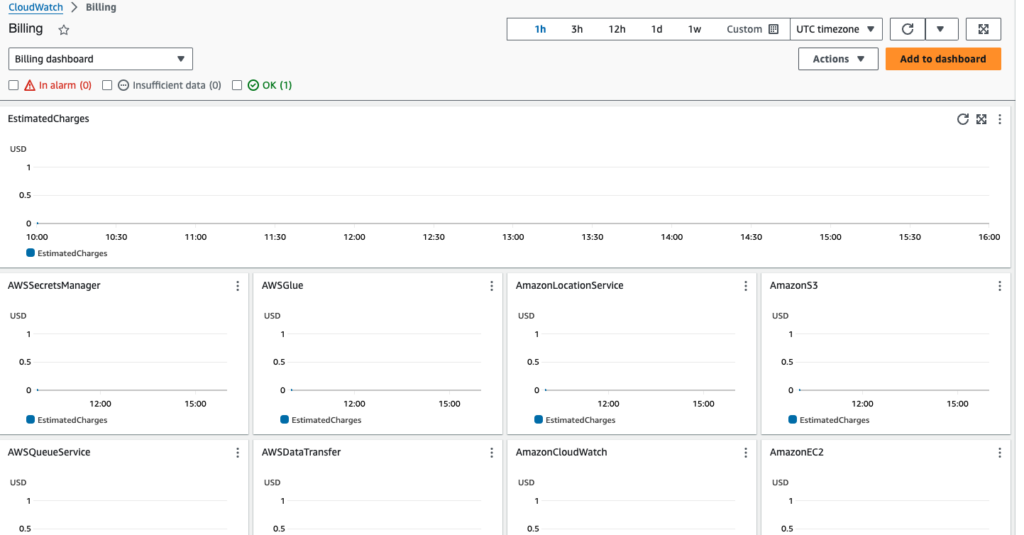Screen dimensions: 1024x535
Task: Click the green OK status icon
Action: 253,85
